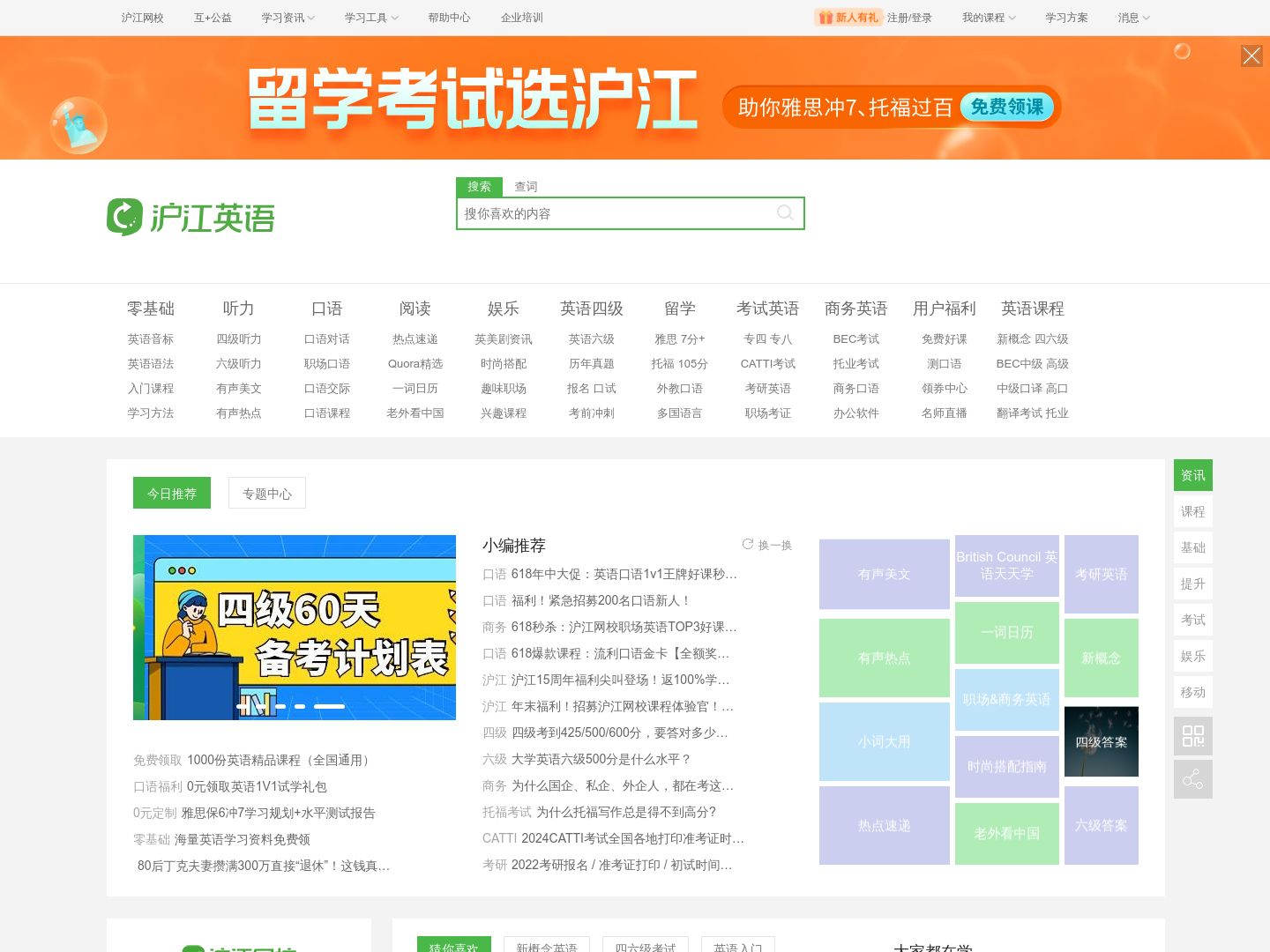Click the search magnifier icon

[785, 212]
